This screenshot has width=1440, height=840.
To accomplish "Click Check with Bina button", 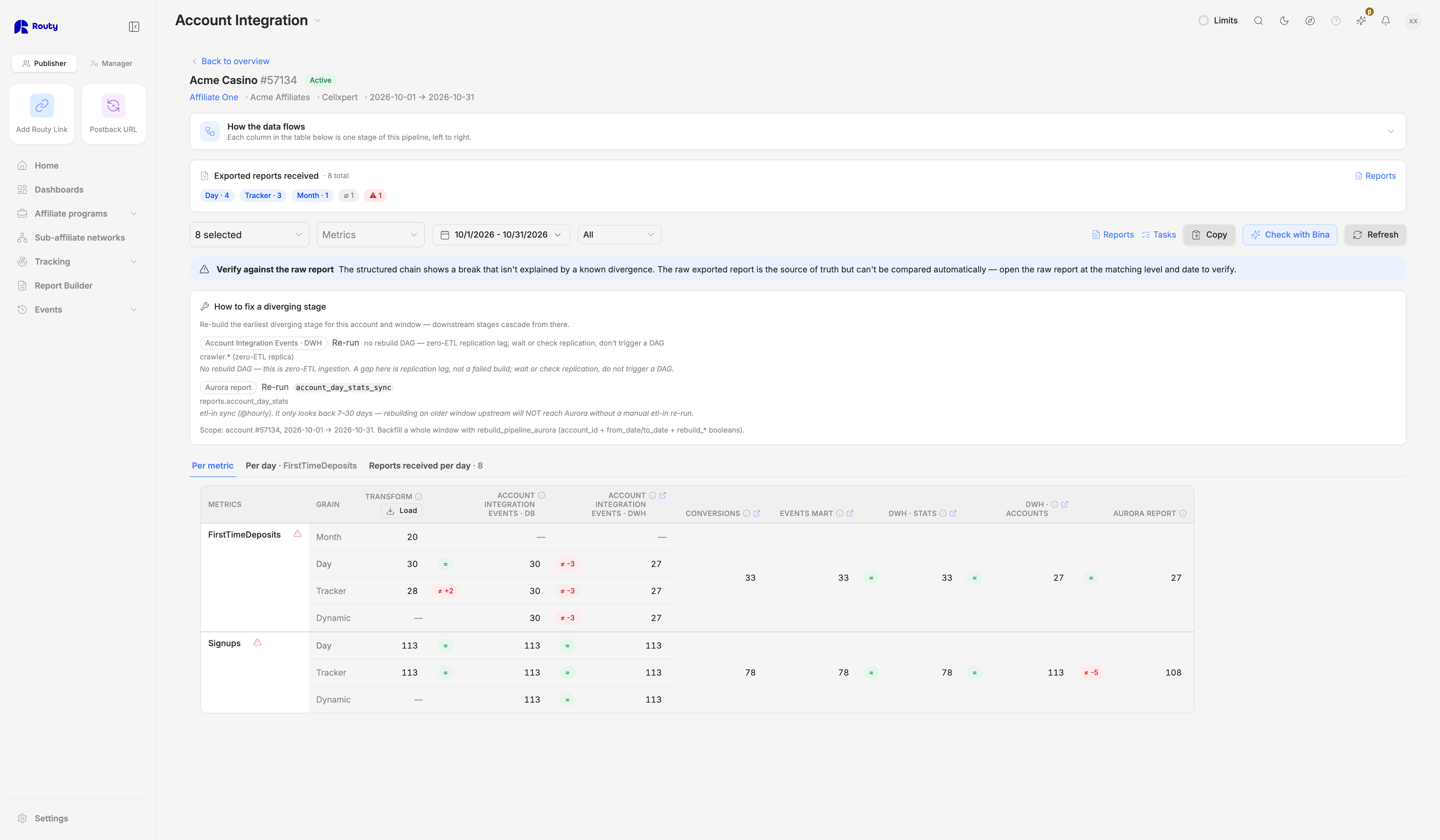I will coord(1290,235).
